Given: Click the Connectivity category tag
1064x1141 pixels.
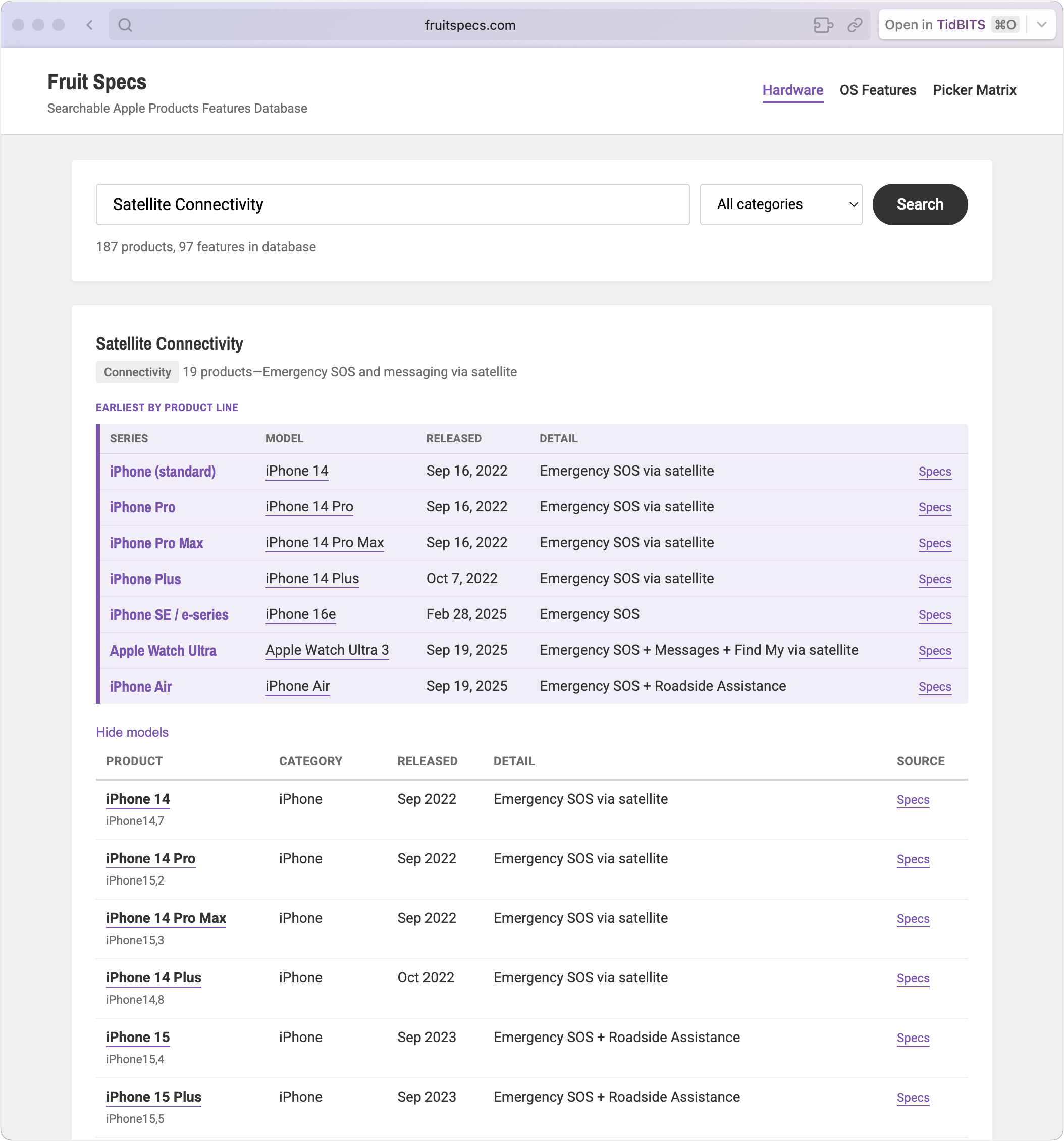Looking at the screenshot, I should (137, 372).
